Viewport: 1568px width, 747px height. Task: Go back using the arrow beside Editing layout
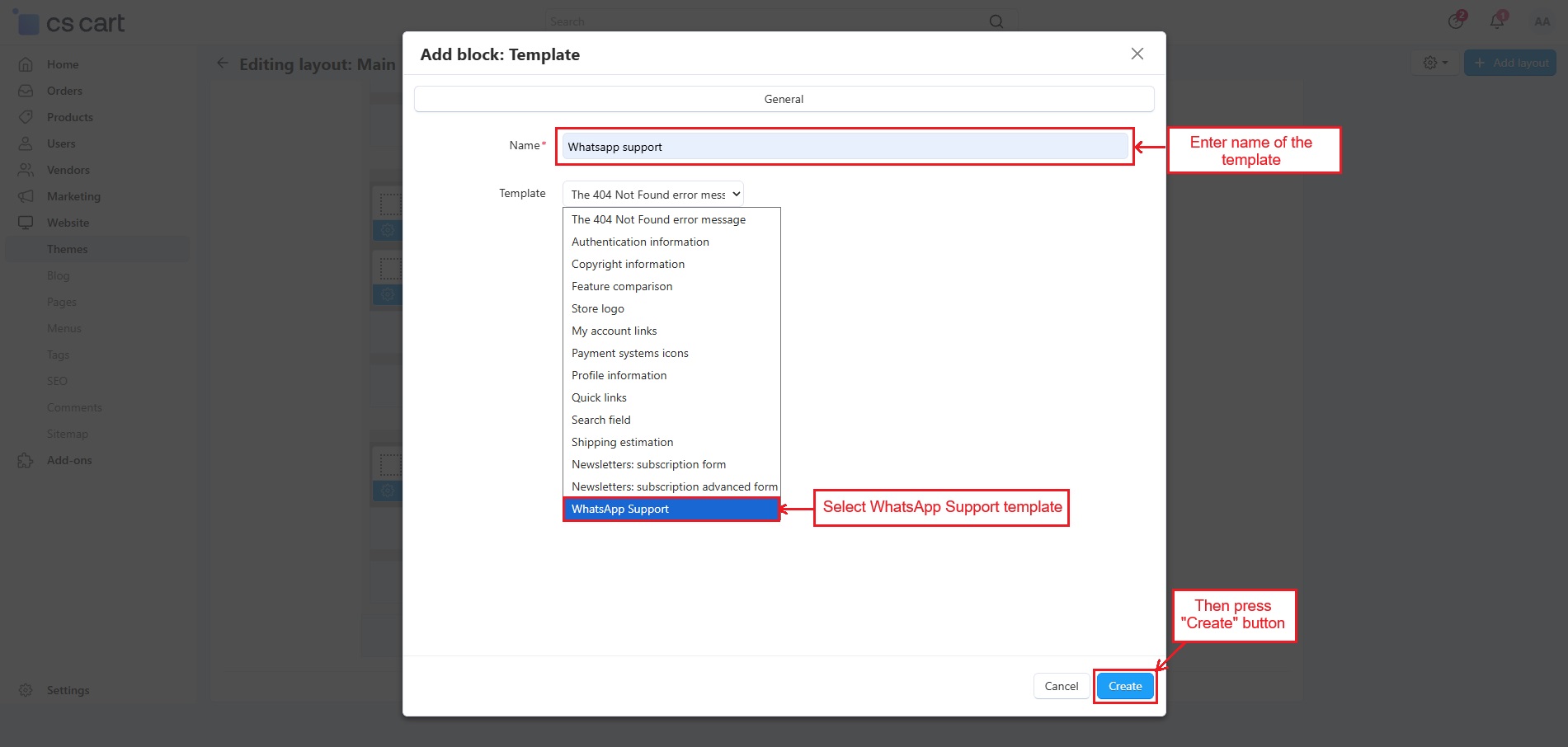[x=222, y=63]
